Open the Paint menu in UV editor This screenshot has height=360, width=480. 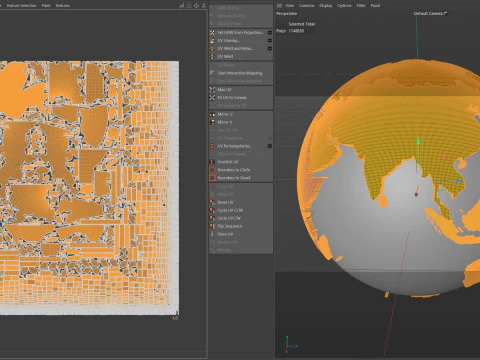pyautogui.click(x=46, y=5)
